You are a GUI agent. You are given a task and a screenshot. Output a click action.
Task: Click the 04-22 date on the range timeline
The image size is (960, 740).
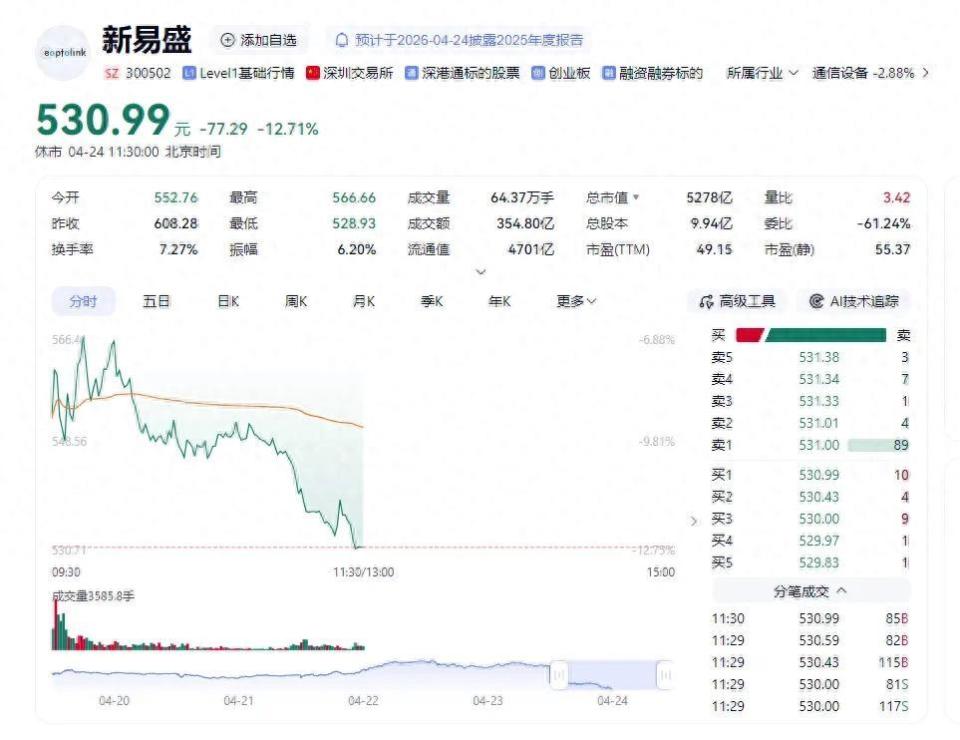363,701
